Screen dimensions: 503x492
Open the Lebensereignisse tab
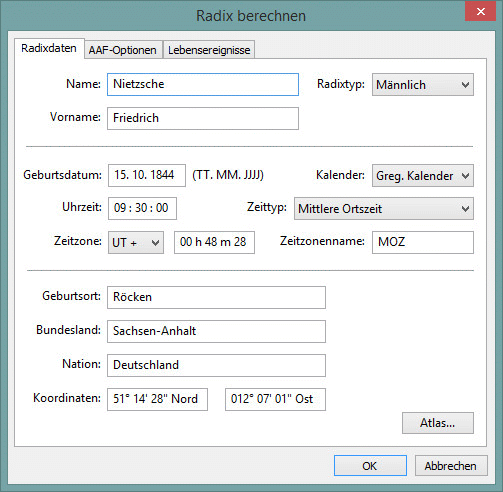(209, 50)
